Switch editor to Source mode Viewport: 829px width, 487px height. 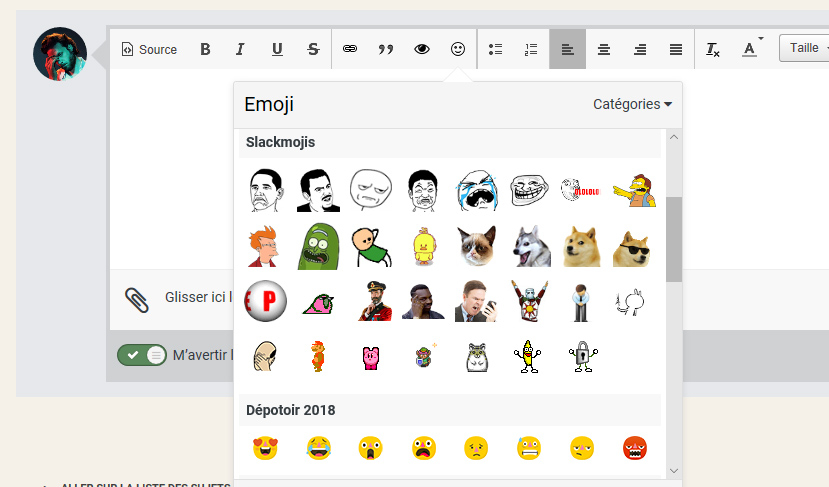149,49
